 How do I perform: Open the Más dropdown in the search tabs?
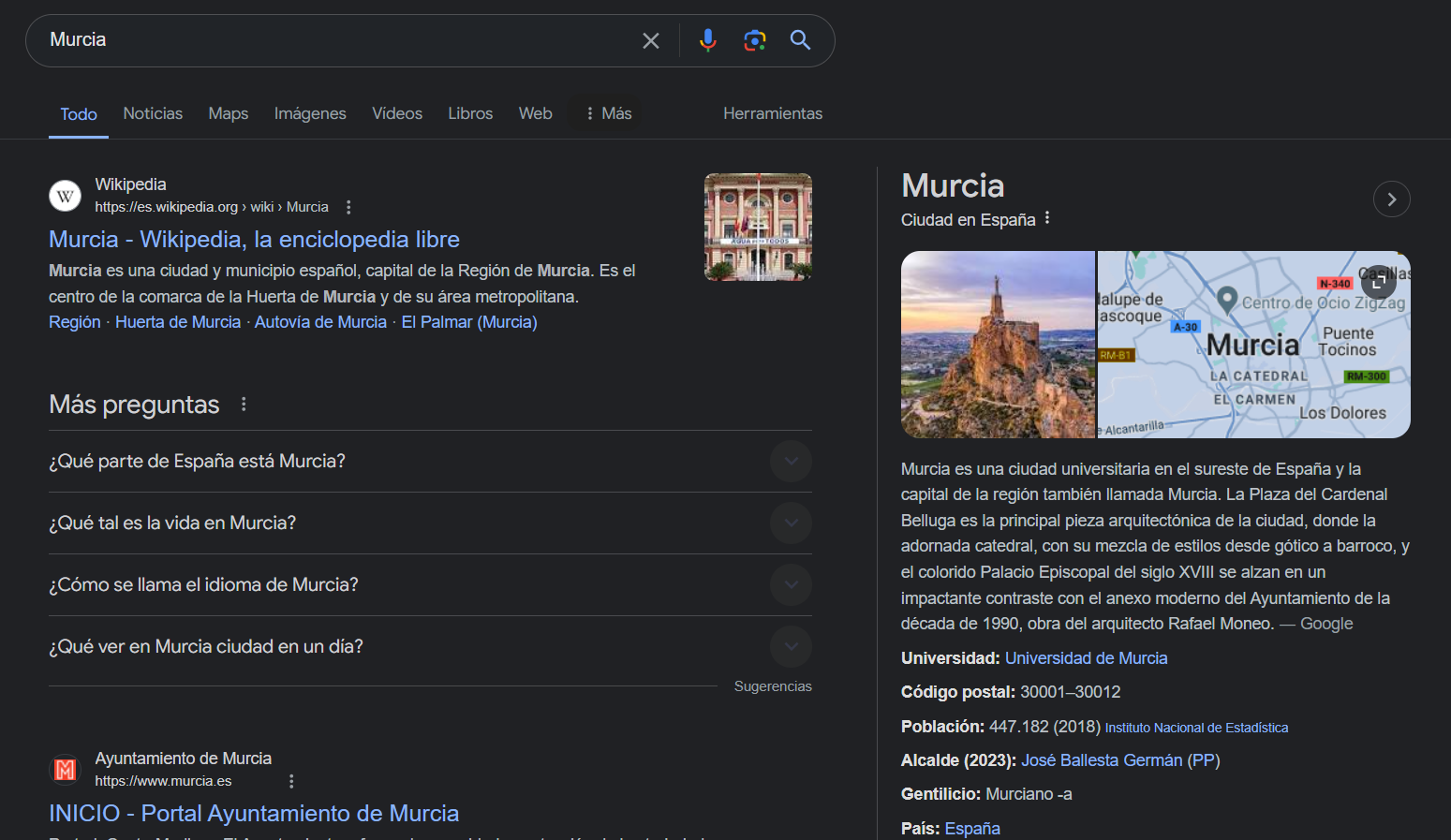point(608,113)
